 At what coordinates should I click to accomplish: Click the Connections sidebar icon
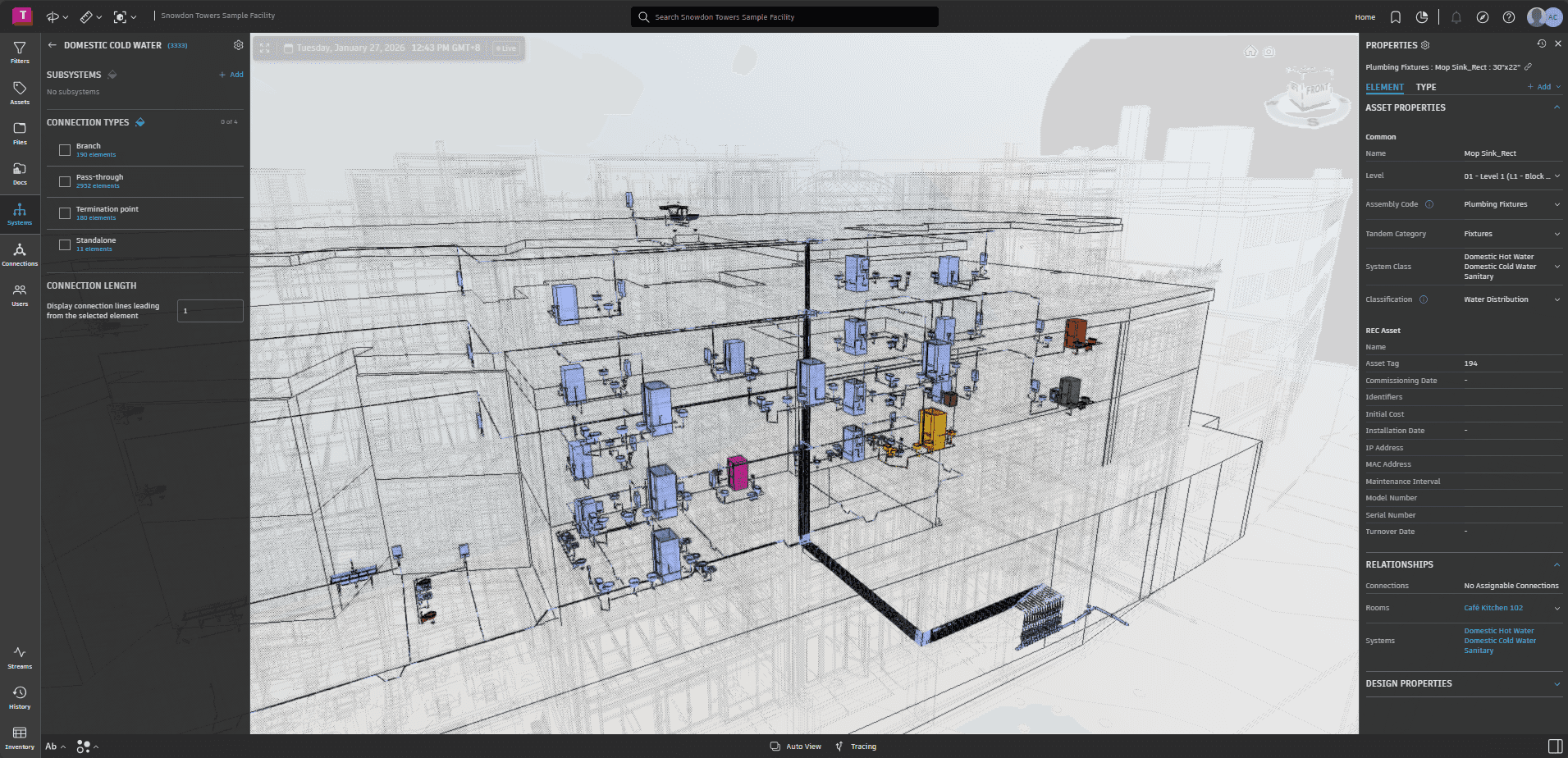[20, 254]
